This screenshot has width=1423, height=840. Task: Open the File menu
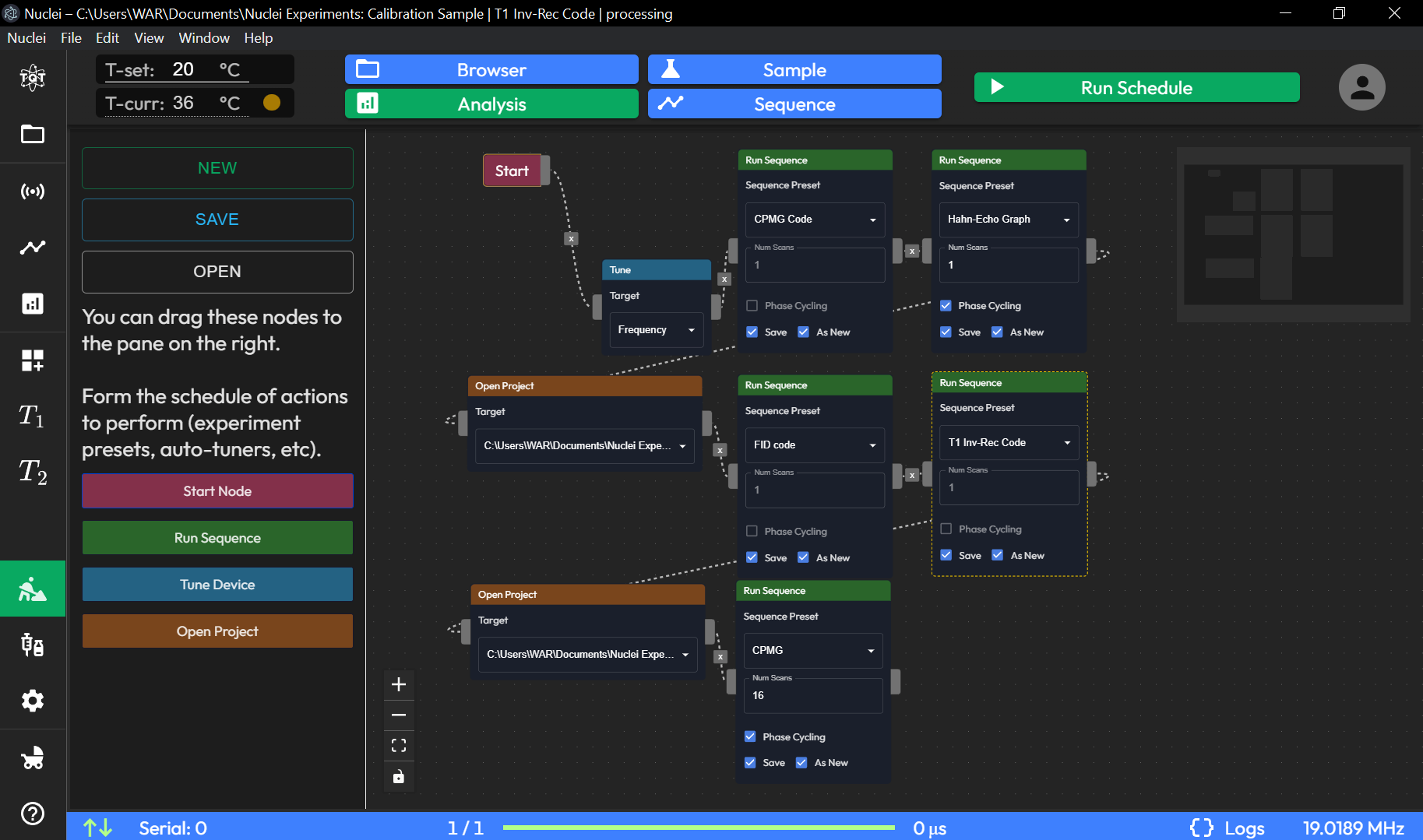71,37
